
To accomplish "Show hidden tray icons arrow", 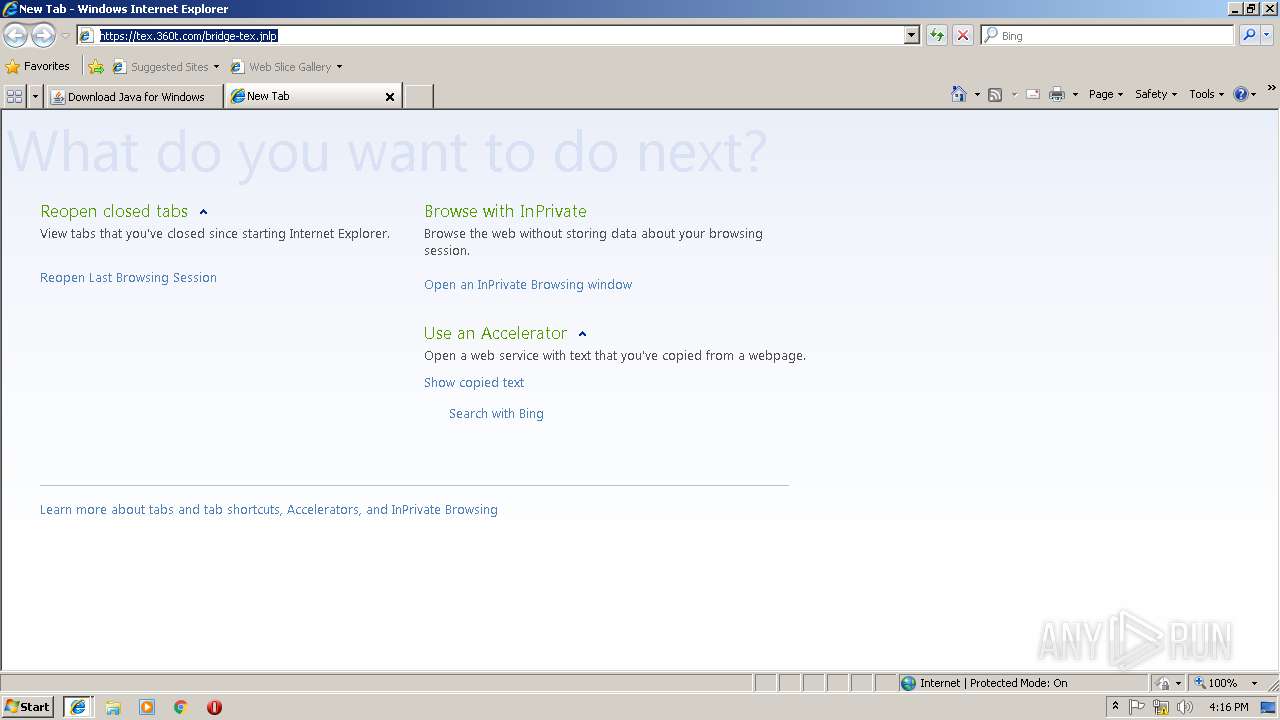I will 1115,707.
